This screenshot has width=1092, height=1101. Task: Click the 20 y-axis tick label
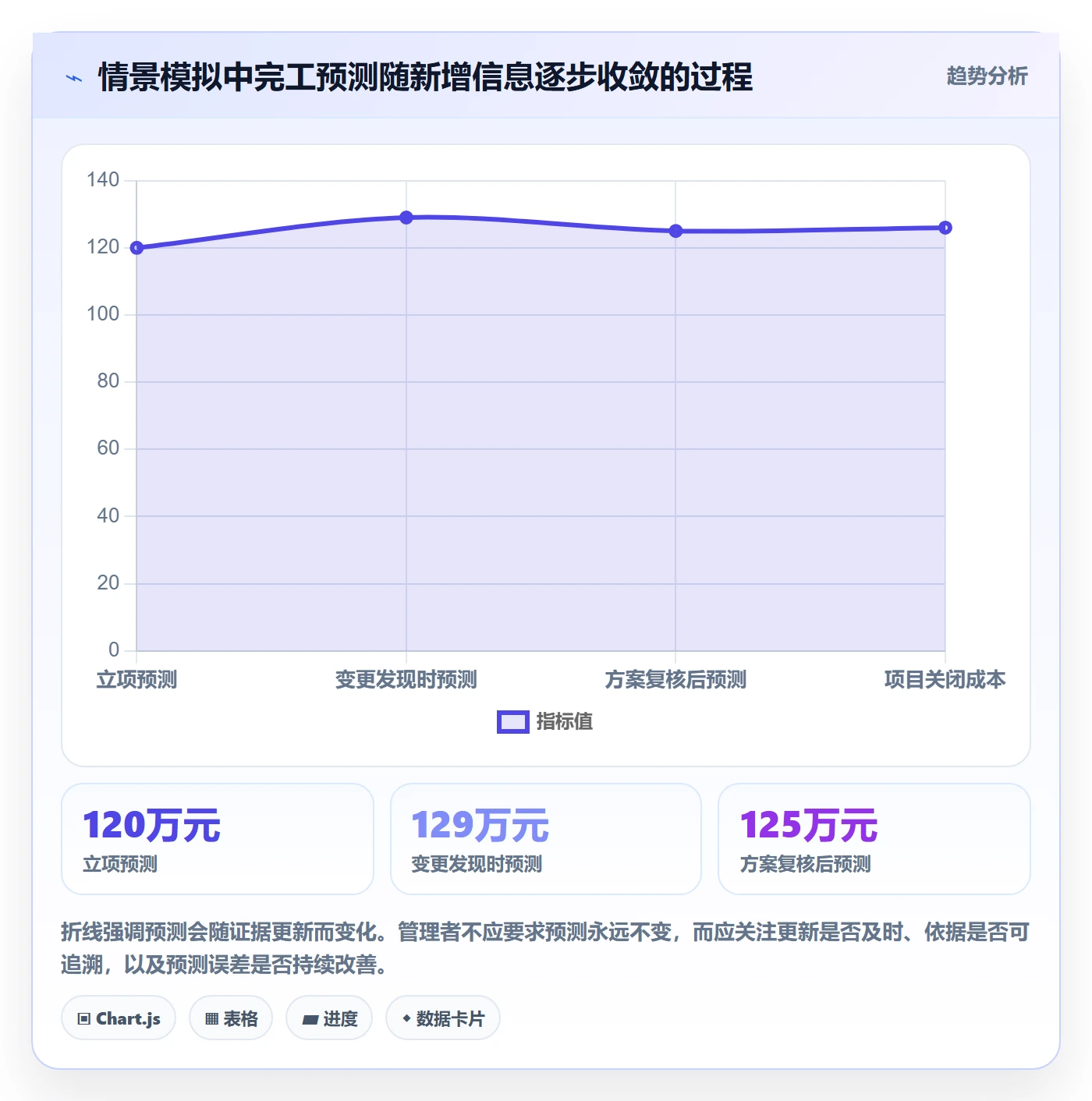108,583
